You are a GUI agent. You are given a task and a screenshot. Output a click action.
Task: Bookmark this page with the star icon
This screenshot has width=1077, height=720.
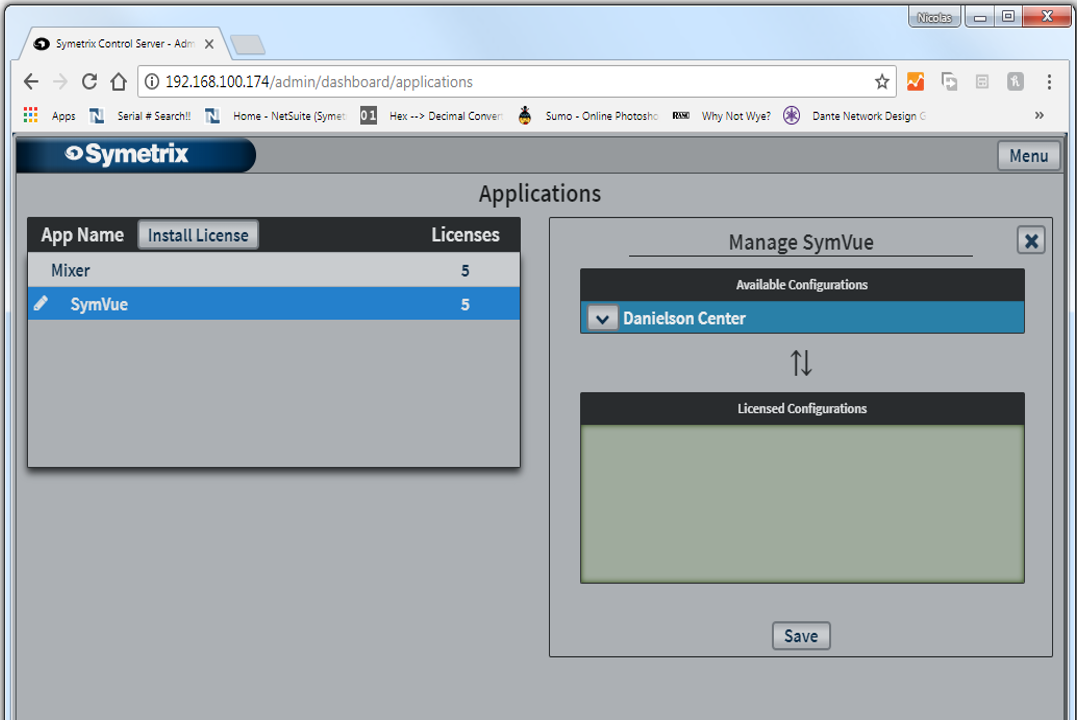tap(882, 82)
